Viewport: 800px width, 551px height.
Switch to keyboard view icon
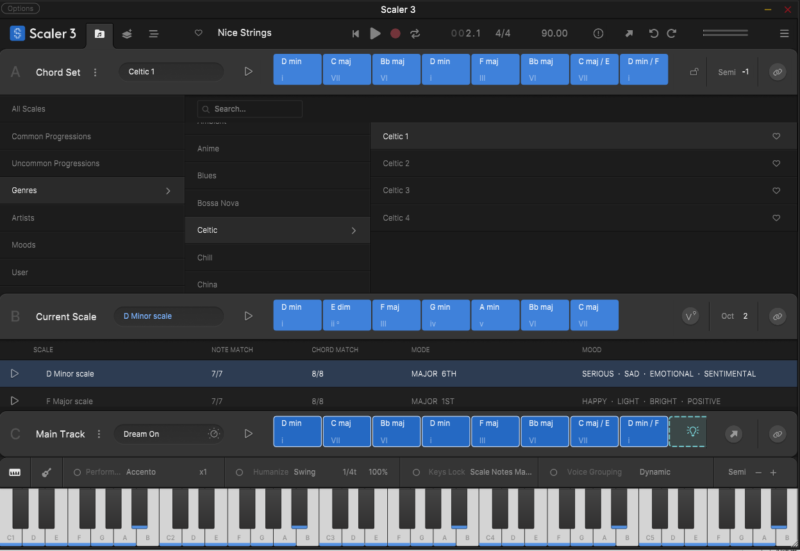(x=15, y=472)
